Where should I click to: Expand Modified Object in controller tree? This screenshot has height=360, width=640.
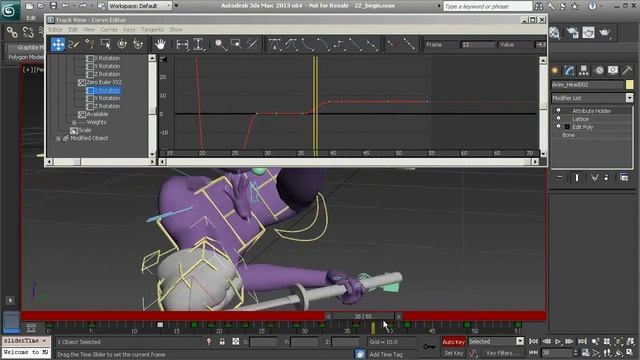58,138
